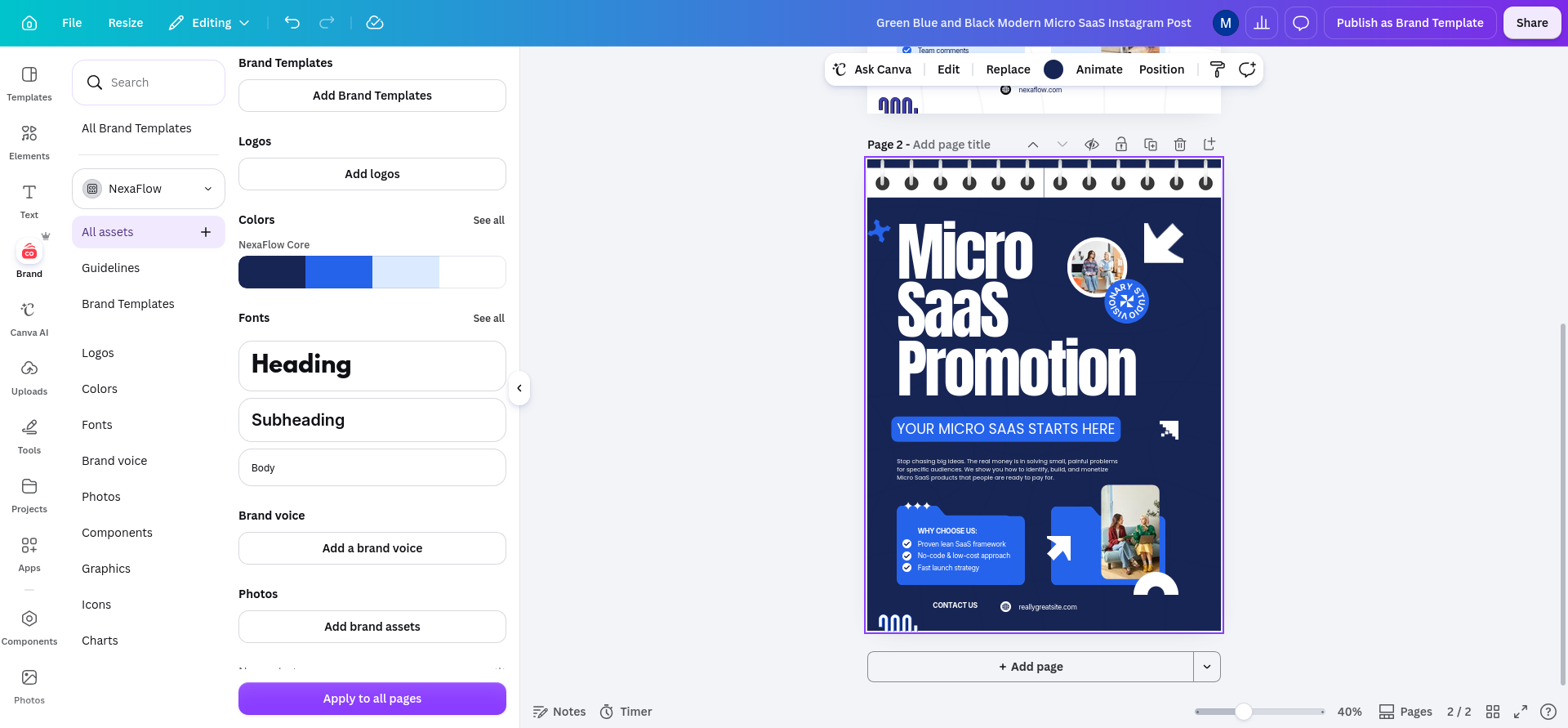
Task: Select the dark navy brand color swatch
Action: 272,272
